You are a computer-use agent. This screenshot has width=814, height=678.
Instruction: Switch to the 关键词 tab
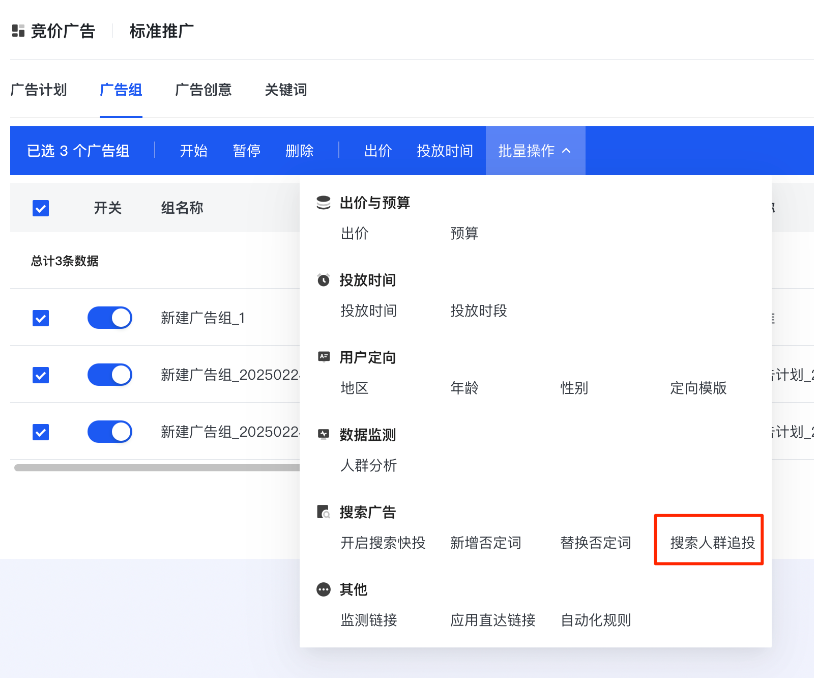287,90
